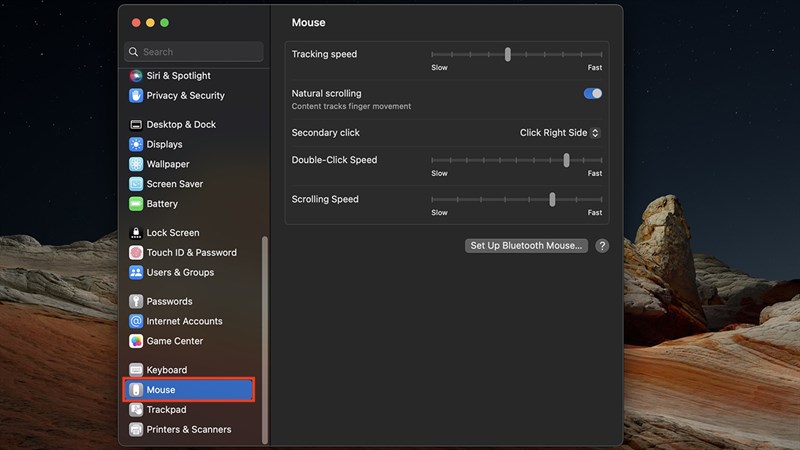Select the Touch ID fingerprint icon
This screenshot has height=450, width=800.
[136, 253]
